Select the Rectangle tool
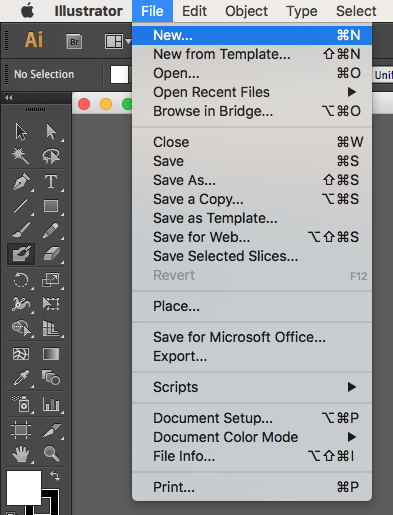Screen dimensions: 393x515 (x=51, y=206)
